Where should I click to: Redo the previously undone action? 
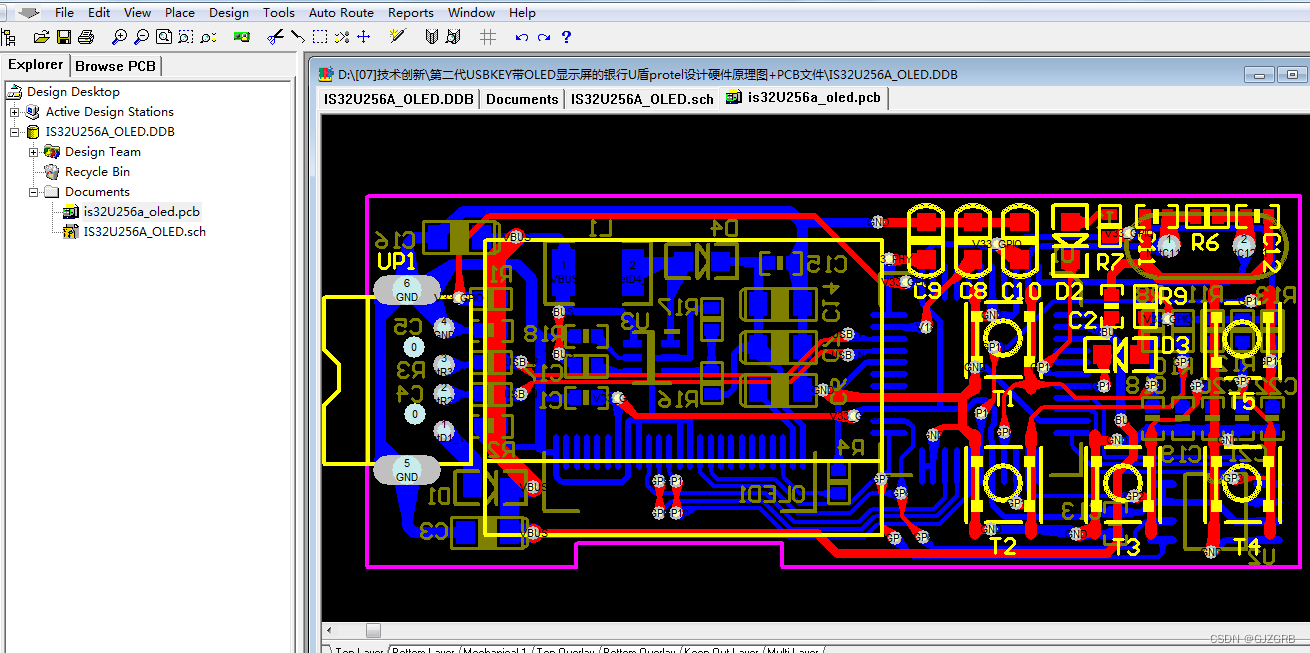click(x=543, y=37)
